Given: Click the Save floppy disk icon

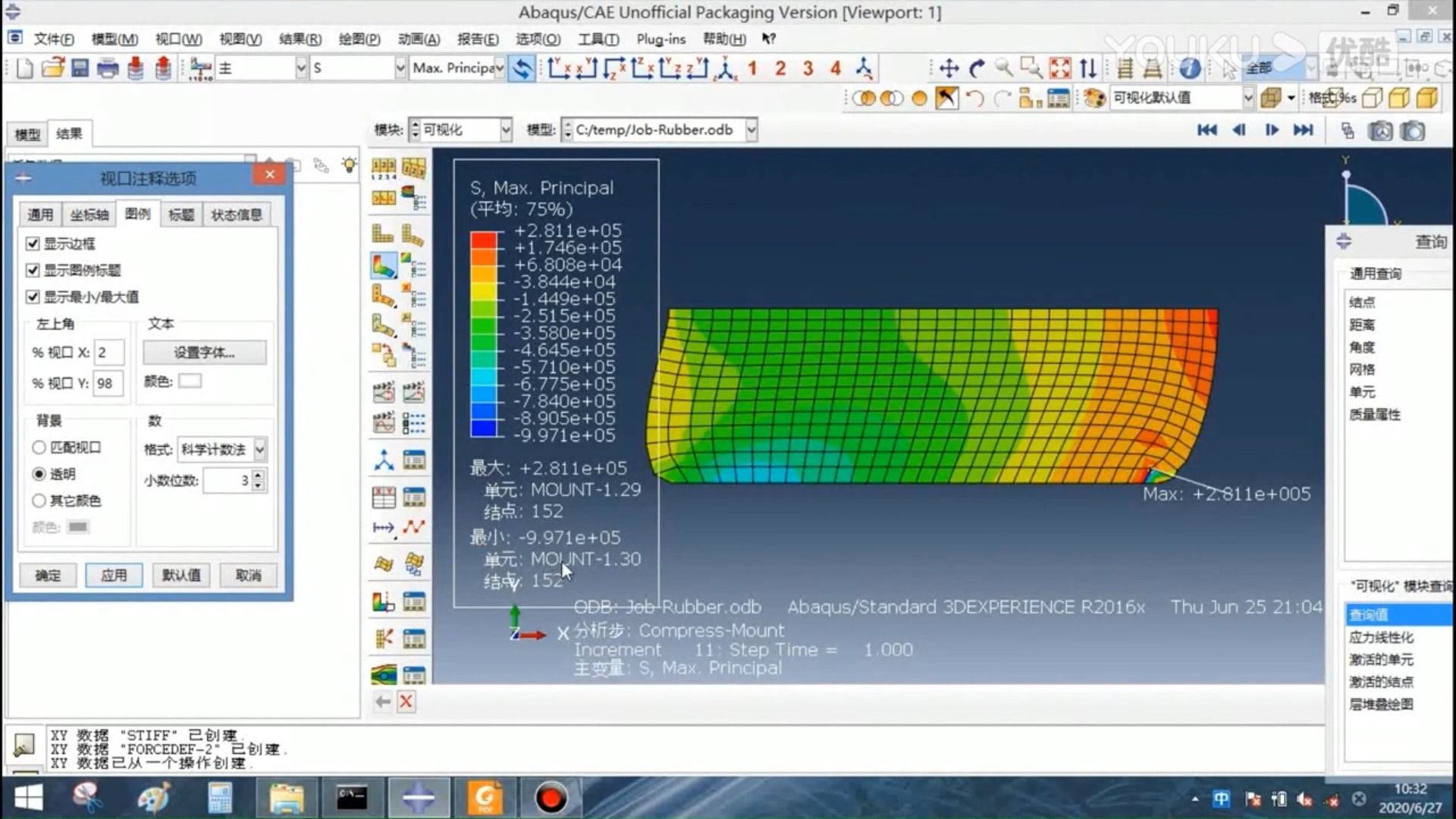Looking at the screenshot, I should point(80,68).
